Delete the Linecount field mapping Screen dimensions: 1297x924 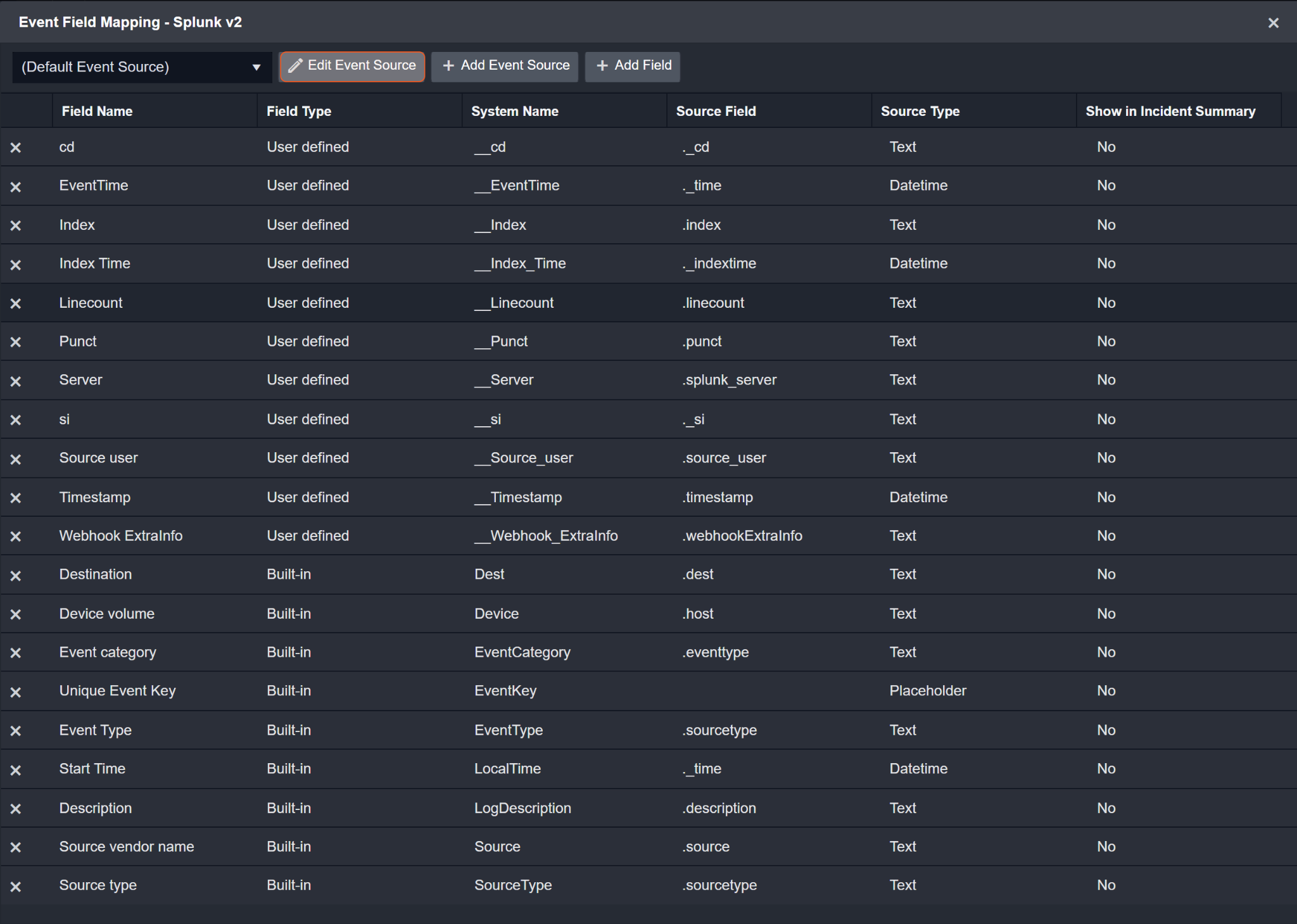(16, 303)
